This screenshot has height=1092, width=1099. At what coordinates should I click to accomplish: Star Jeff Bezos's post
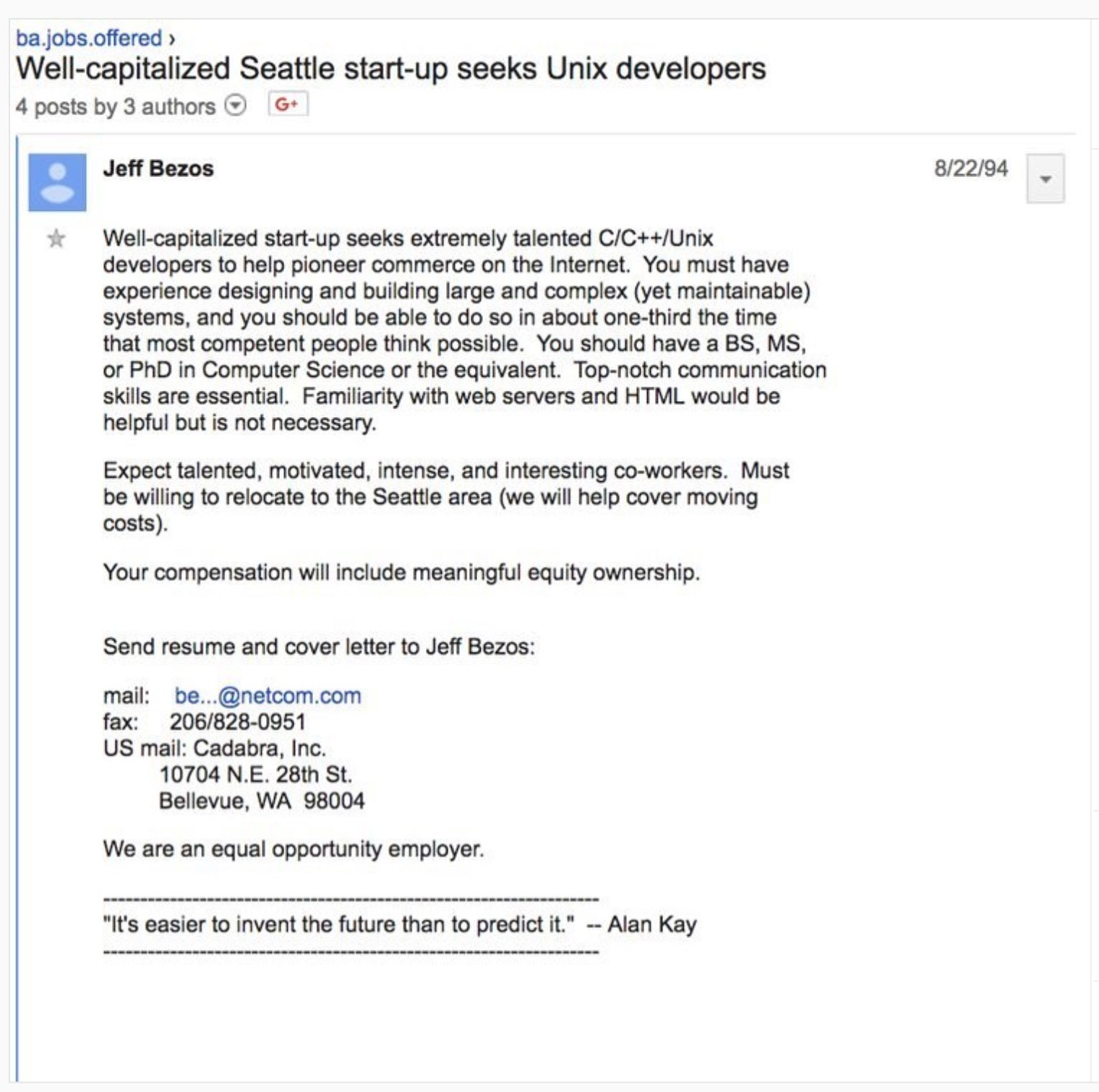pyautogui.click(x=56, y=238)
